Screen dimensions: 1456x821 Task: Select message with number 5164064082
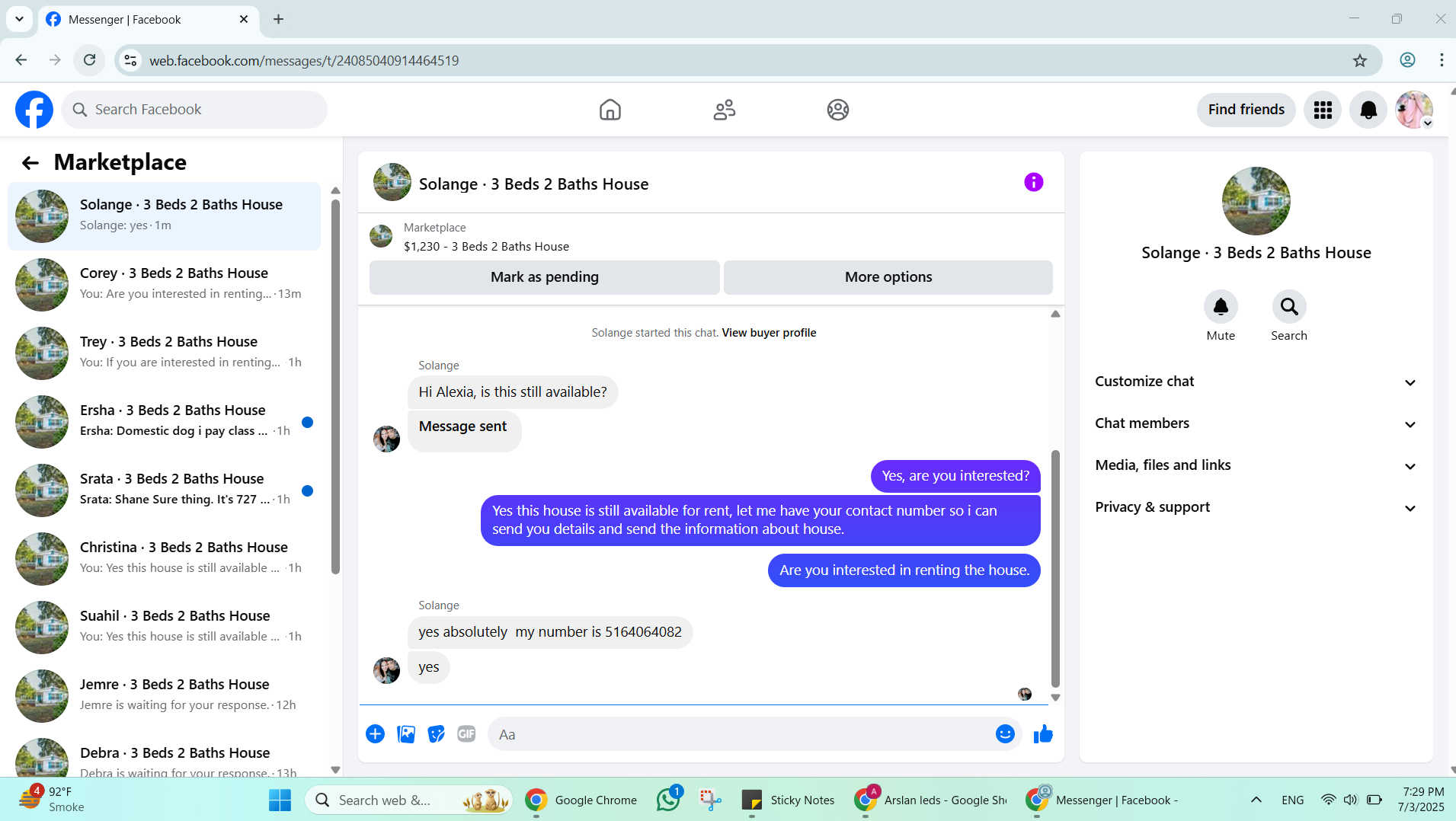tap(549, 632)
